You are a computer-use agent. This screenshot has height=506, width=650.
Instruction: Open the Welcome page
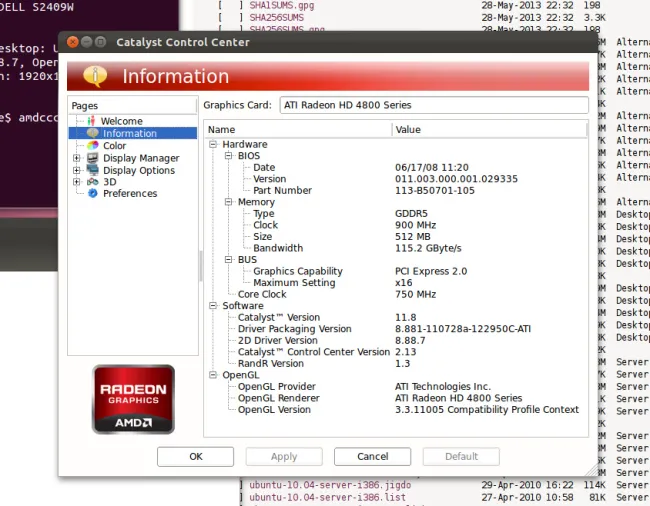point(121,121)
